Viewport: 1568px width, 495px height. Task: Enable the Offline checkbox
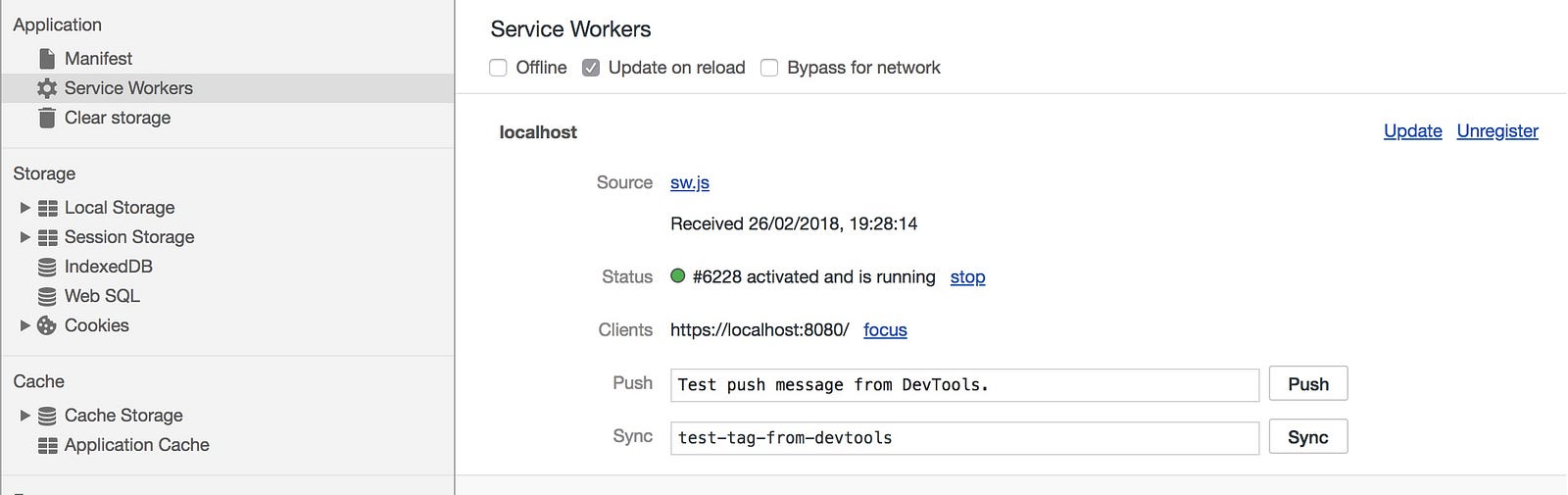(498, 68)
